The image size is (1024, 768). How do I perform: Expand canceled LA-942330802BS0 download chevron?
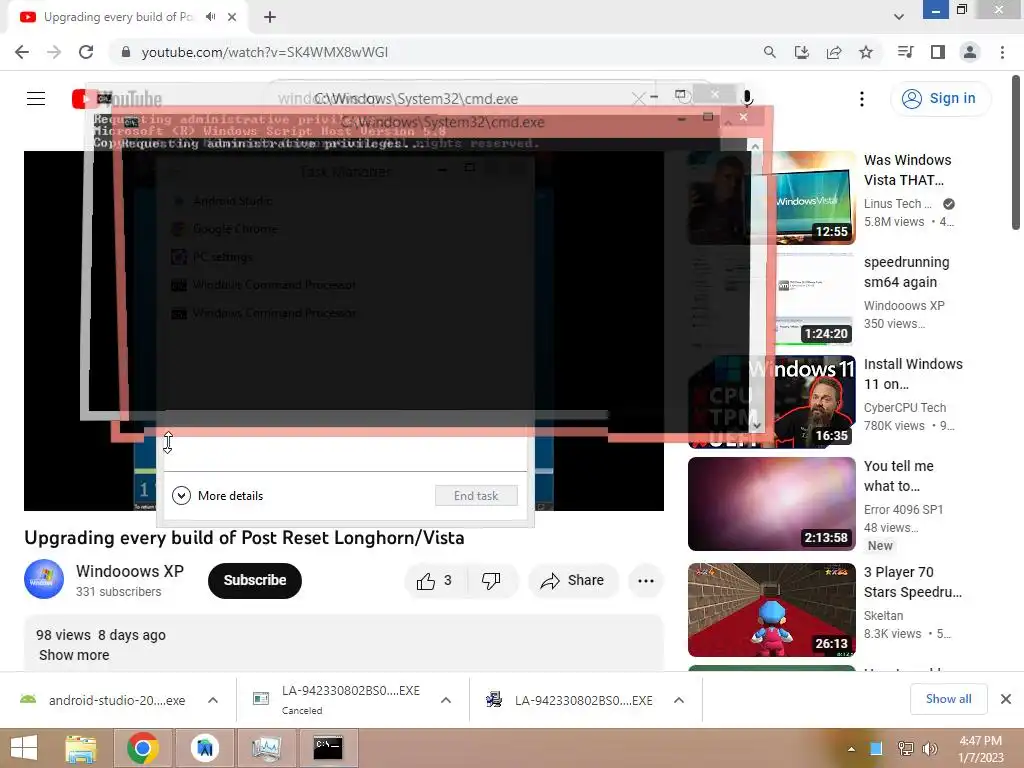pos(446,700)
